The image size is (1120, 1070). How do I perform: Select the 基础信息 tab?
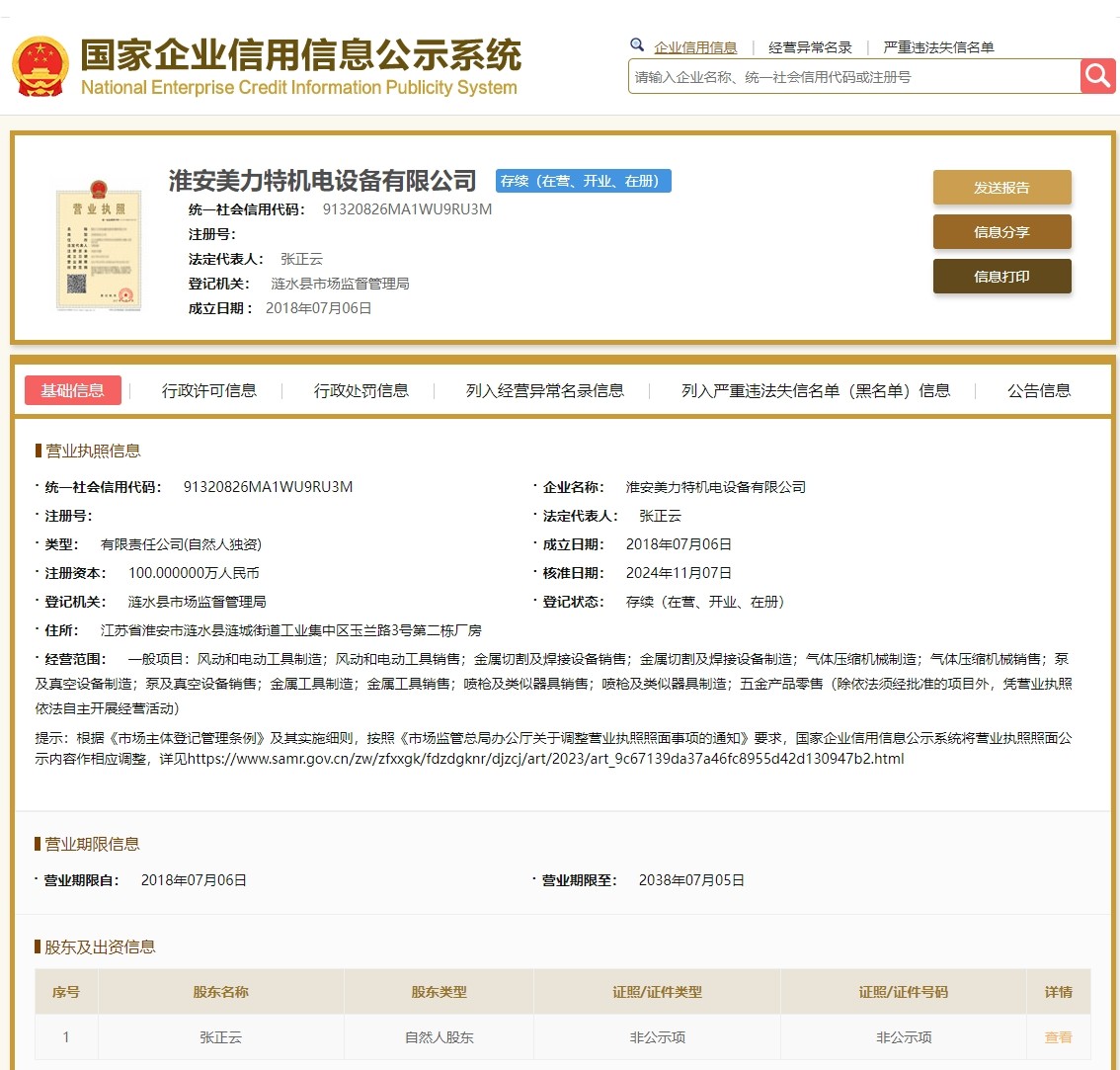(73, 390)
